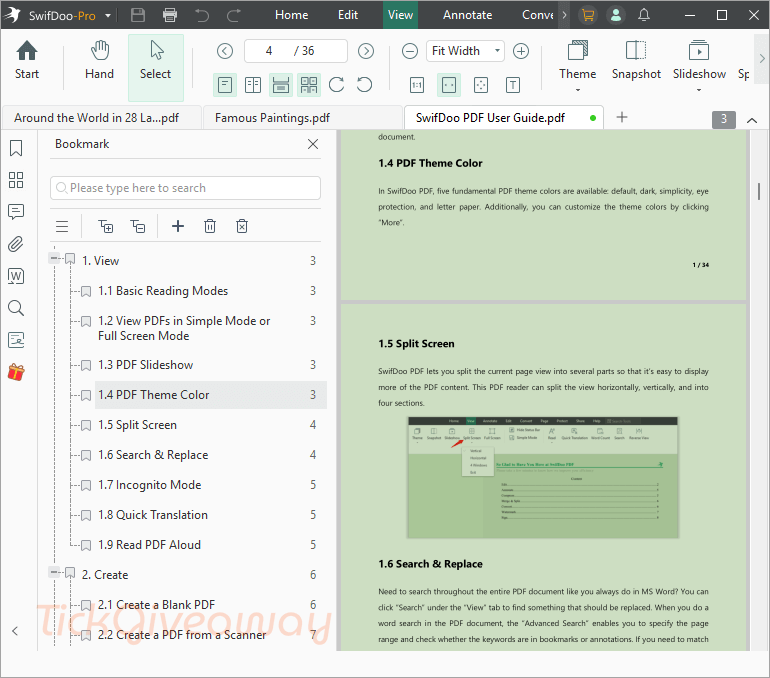The width and height of the screenshot is (770, 678).
Task: Zoom out with minus button
Action: click(410, 51)
